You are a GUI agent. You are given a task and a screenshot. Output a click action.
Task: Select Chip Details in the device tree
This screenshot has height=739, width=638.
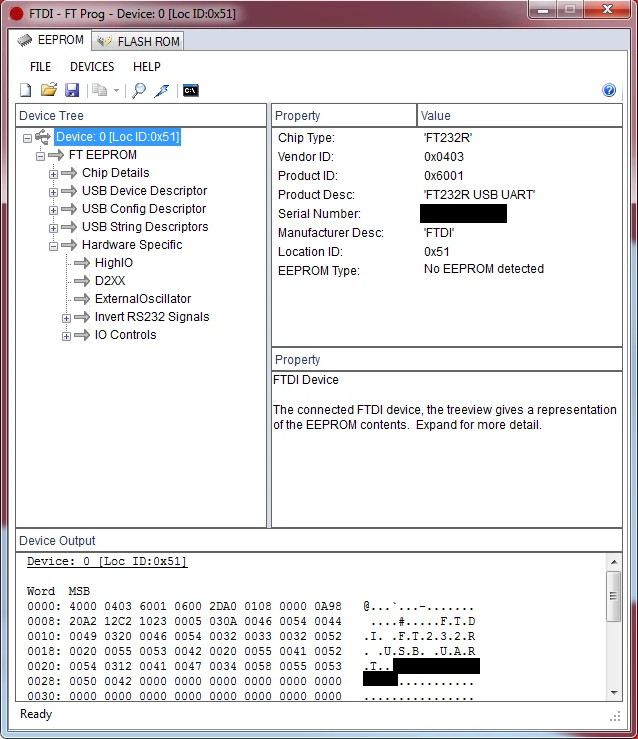coord(115,173)
